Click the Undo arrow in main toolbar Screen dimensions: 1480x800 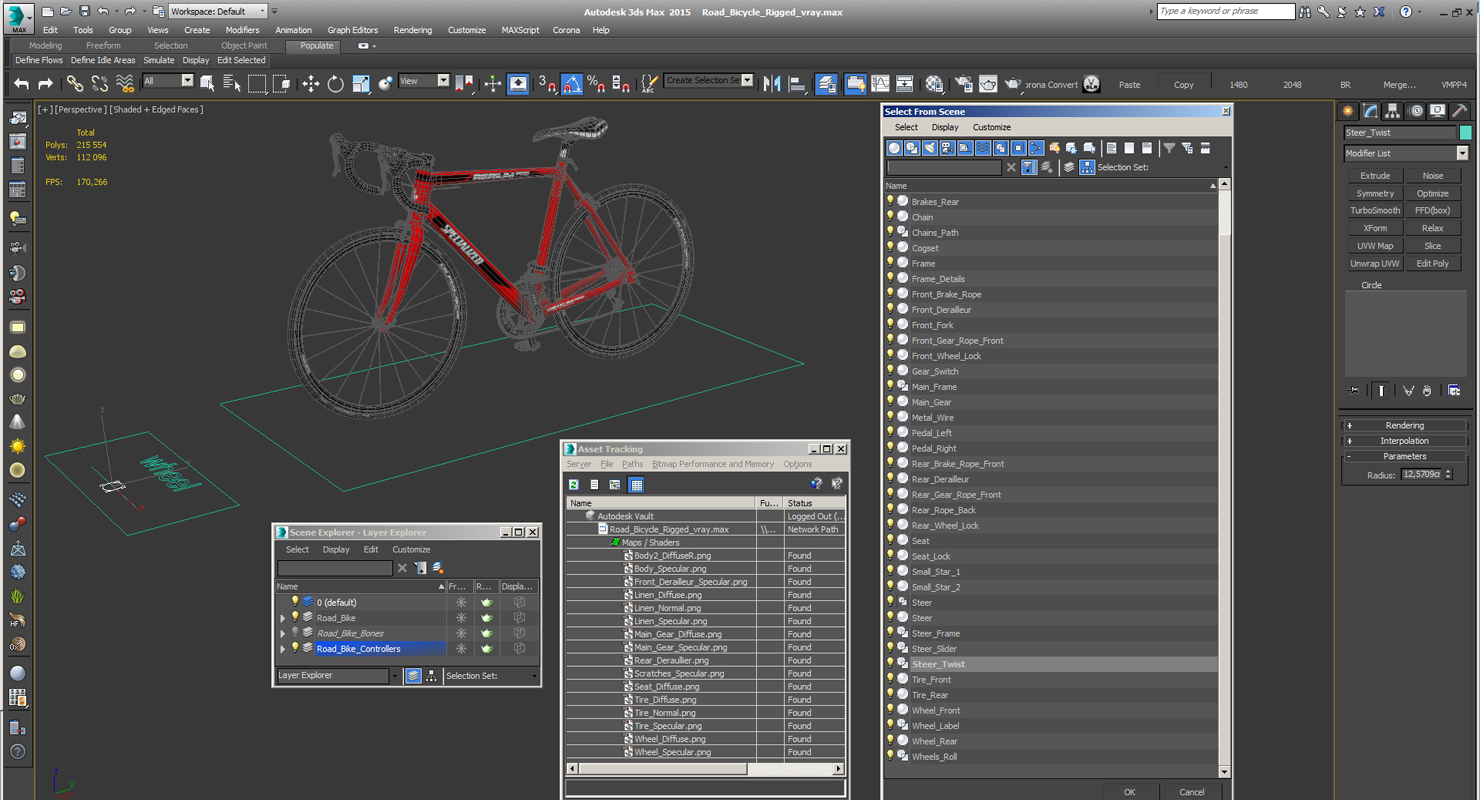(21, 84)
